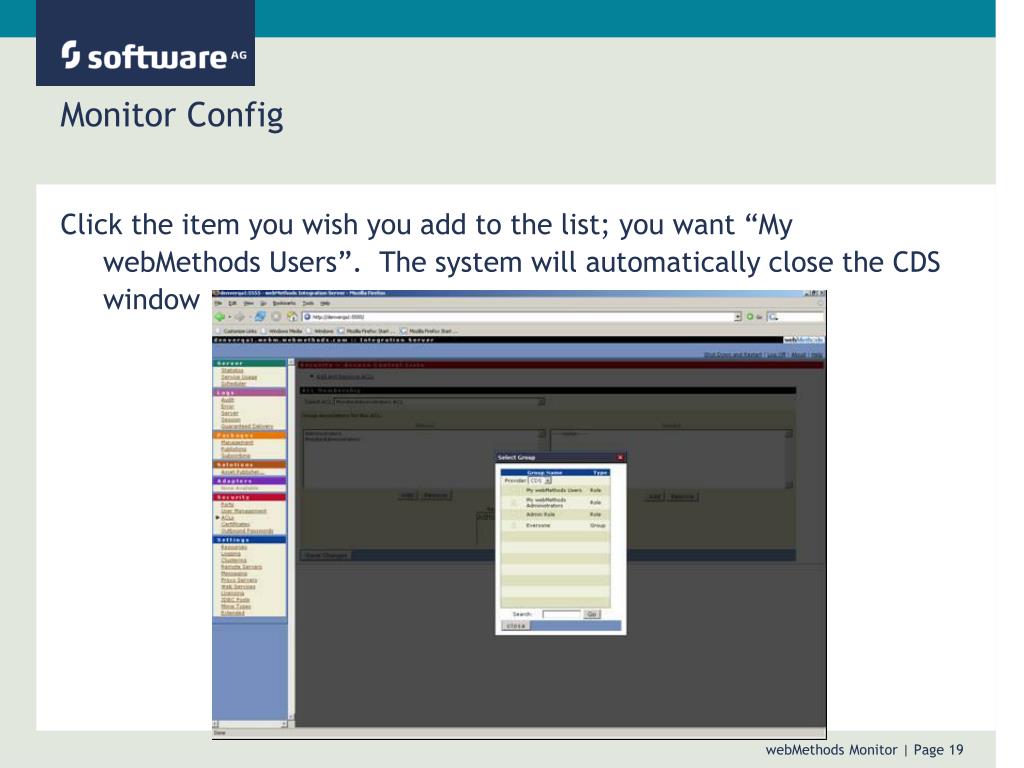This screenshot has height=768, width=1024.
Task: Open the Firefox Help menu
Action: tap(325, 303)
